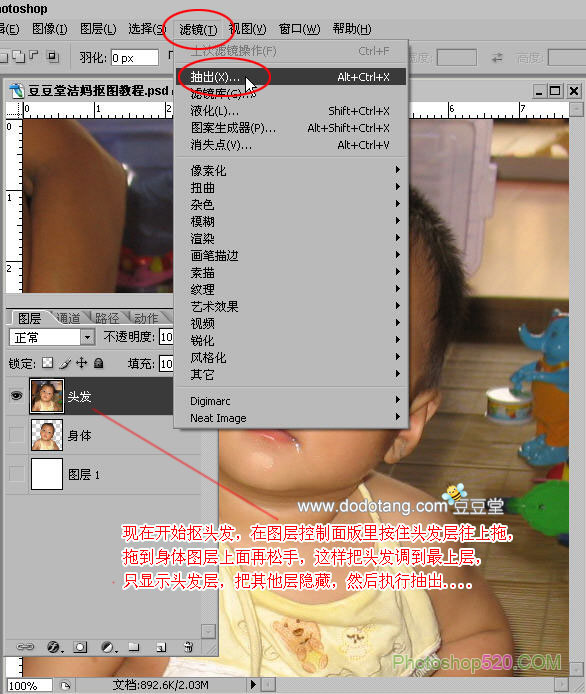Expand the 模糊 submenu
Image resolution: width=586 pixels, height=694 pixels.
[290, 221]
